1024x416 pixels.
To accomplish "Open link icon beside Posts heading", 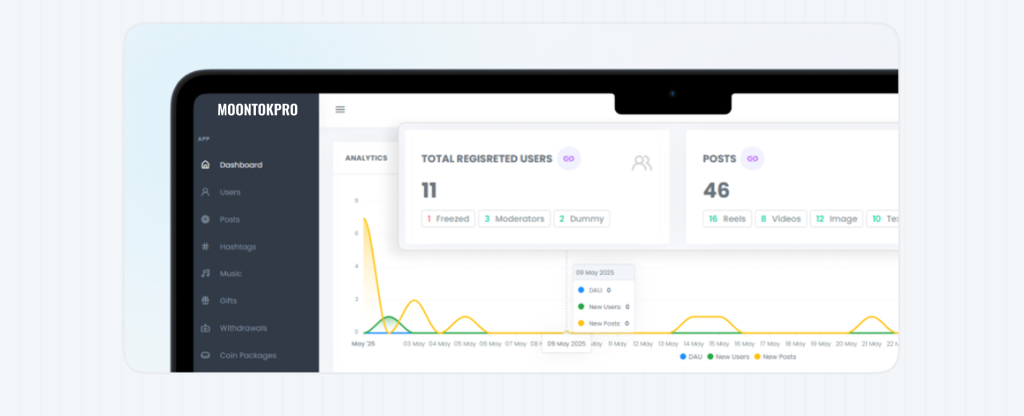I will [752, 158].
